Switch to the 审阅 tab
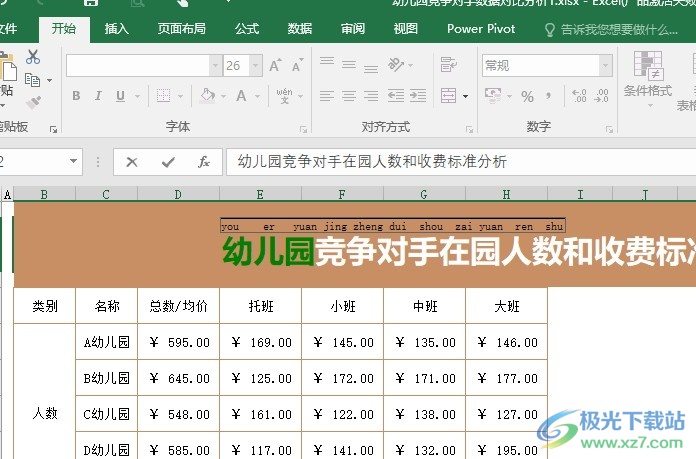Viewport: 696px width, 459px height. point(353,29)
